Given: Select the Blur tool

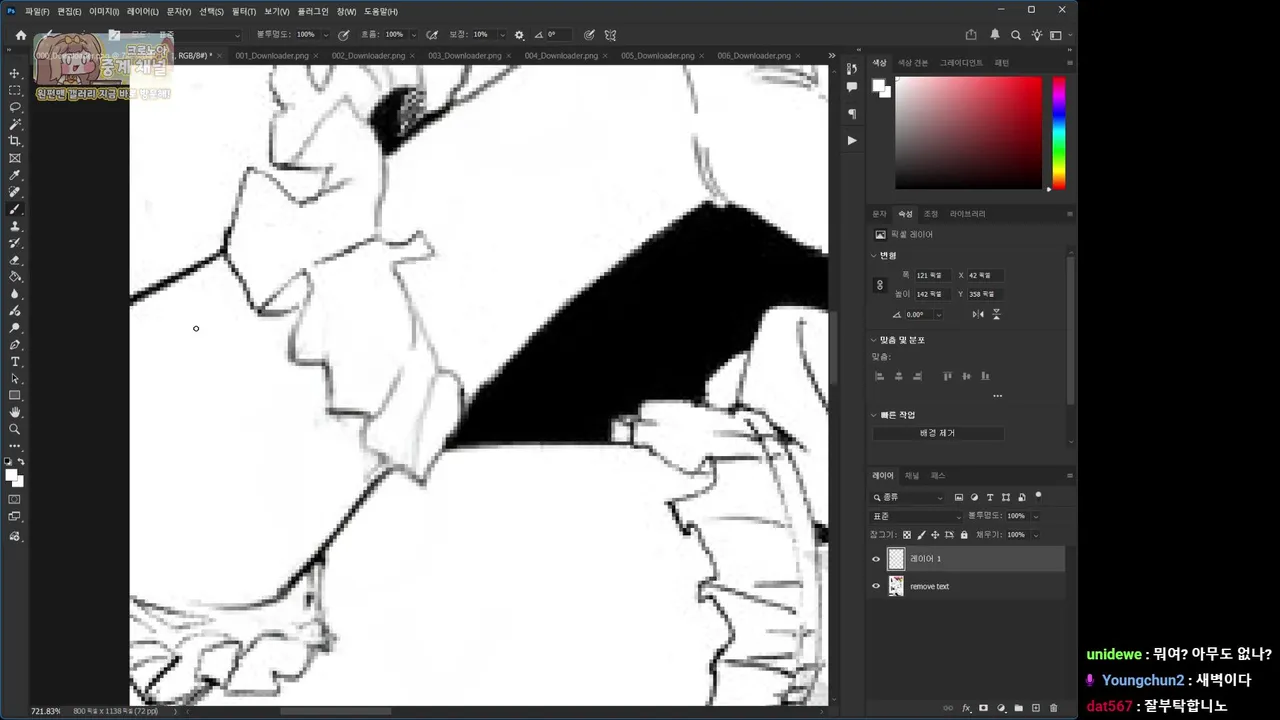Looking at the screenshot, I should tap(15, 294).
